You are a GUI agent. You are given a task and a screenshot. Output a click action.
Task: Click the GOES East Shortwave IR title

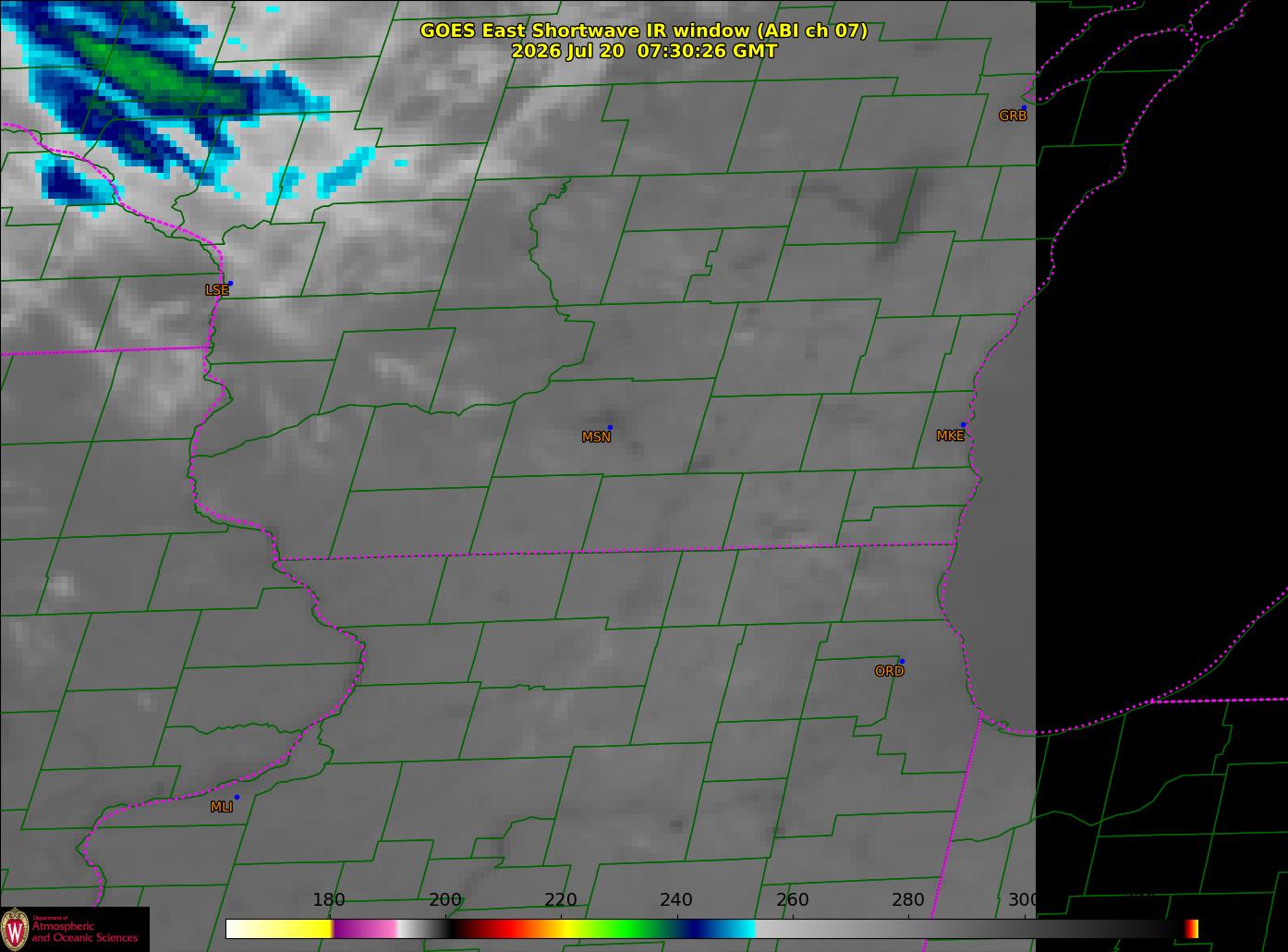coord(644,31)
